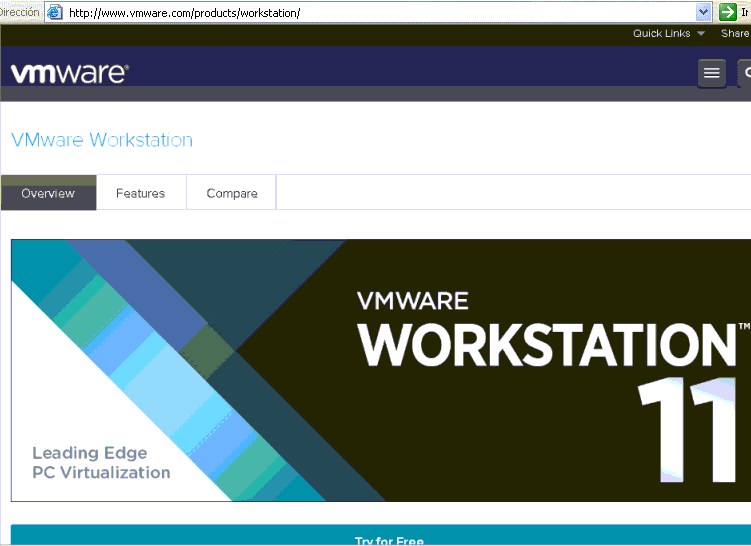This screenshot has width=751, height=546.
Task: Open the Quick Links dropdown
Action: pyautogui.click(x=669, y=34)
